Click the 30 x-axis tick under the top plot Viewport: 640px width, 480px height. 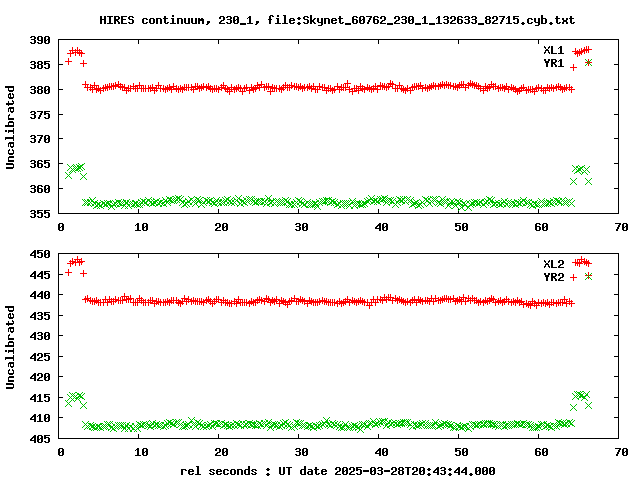point(301,227)
